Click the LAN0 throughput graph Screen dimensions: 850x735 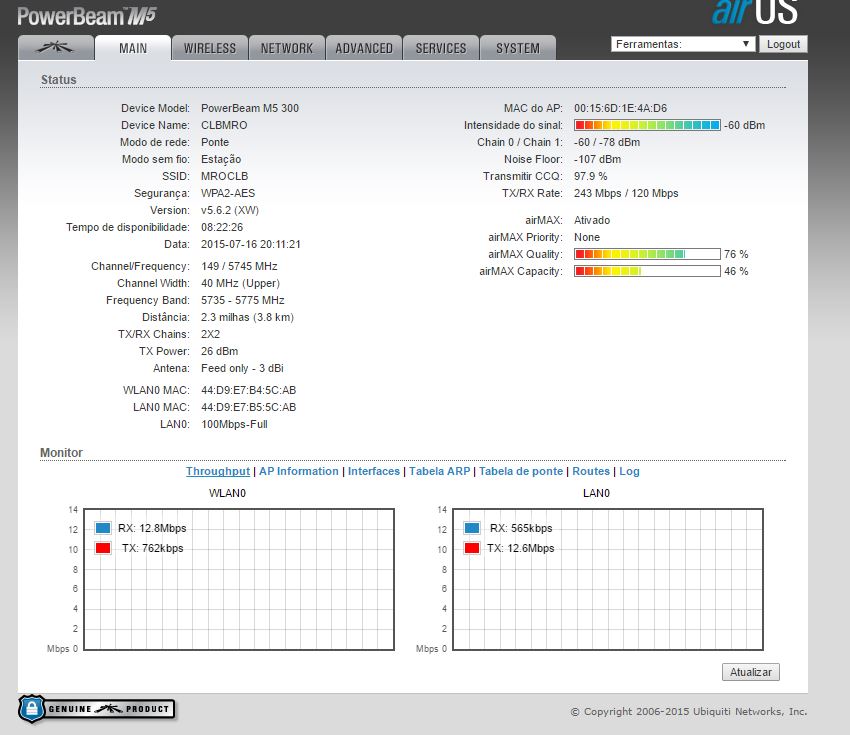coord(608,579)
